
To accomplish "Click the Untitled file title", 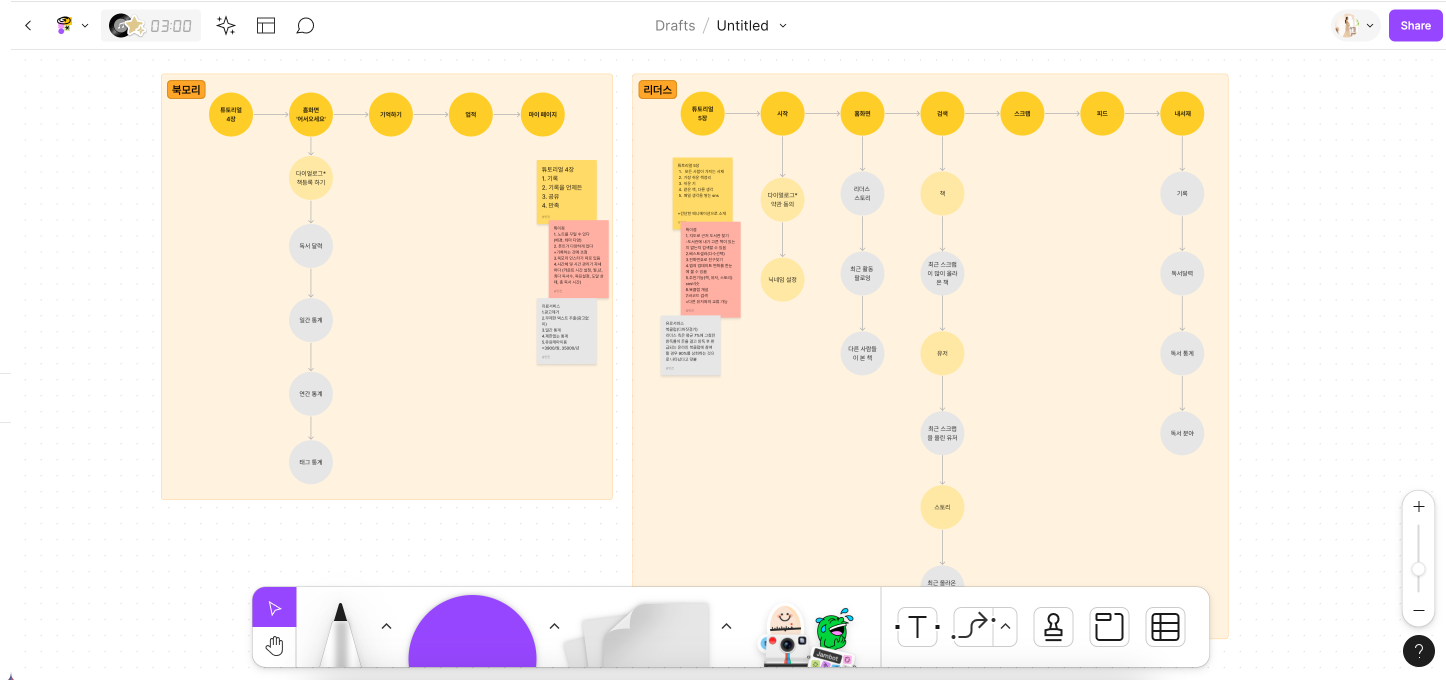I will tap(743, 26).
